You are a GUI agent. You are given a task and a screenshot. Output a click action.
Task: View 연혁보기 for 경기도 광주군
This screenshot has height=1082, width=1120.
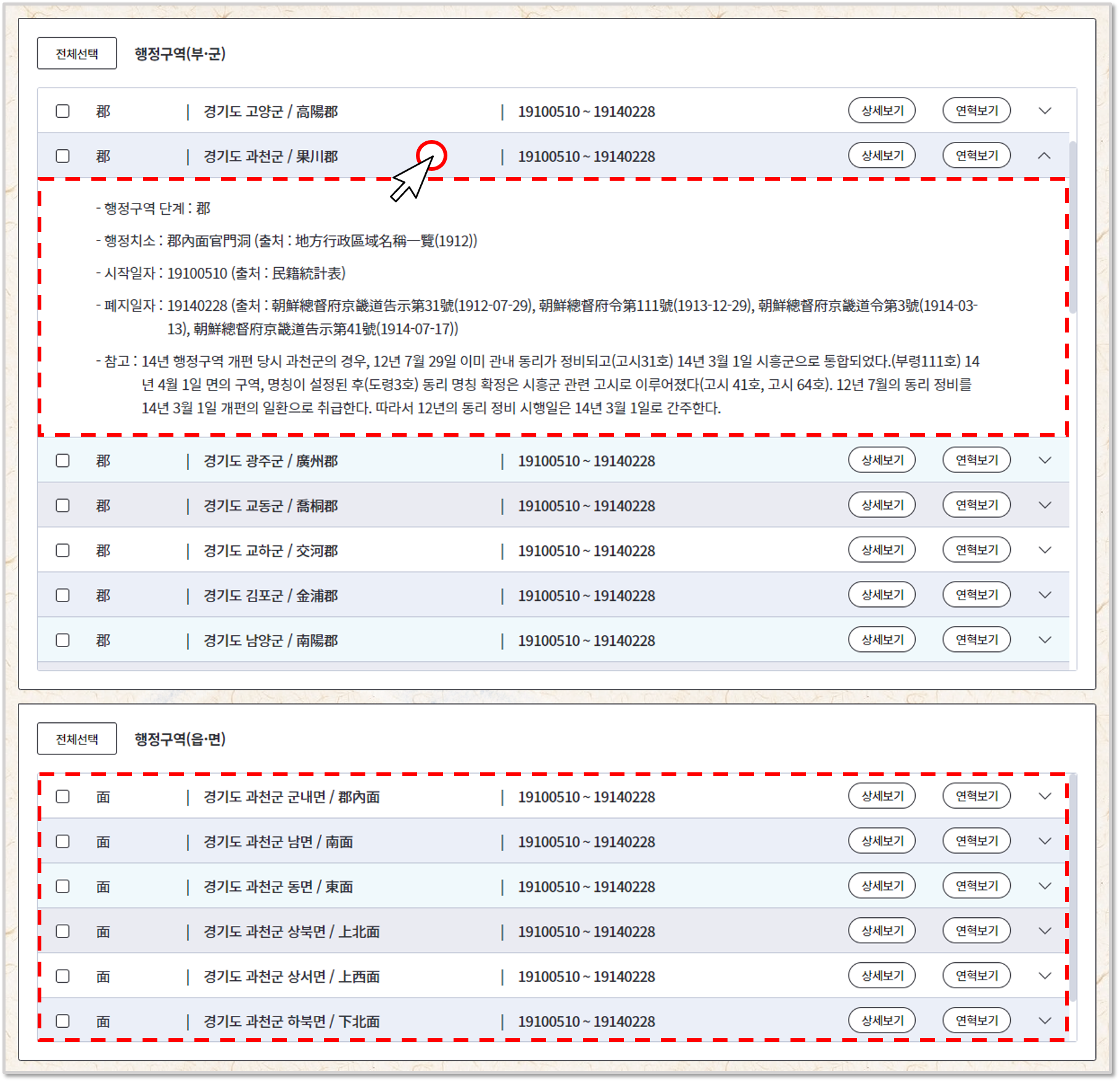click(977, 460)
